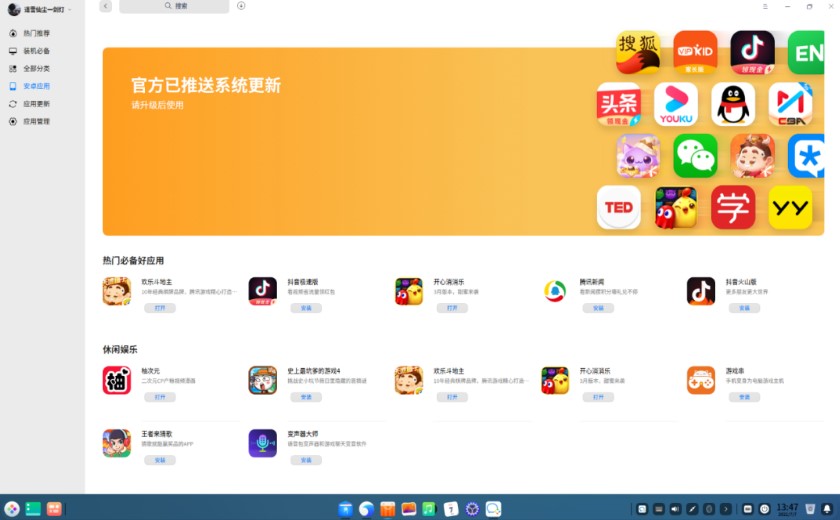Viewport: 840px width, 520px height.
Task: Open 应用管理 in the sidebar
Action: tap(36, 122)
